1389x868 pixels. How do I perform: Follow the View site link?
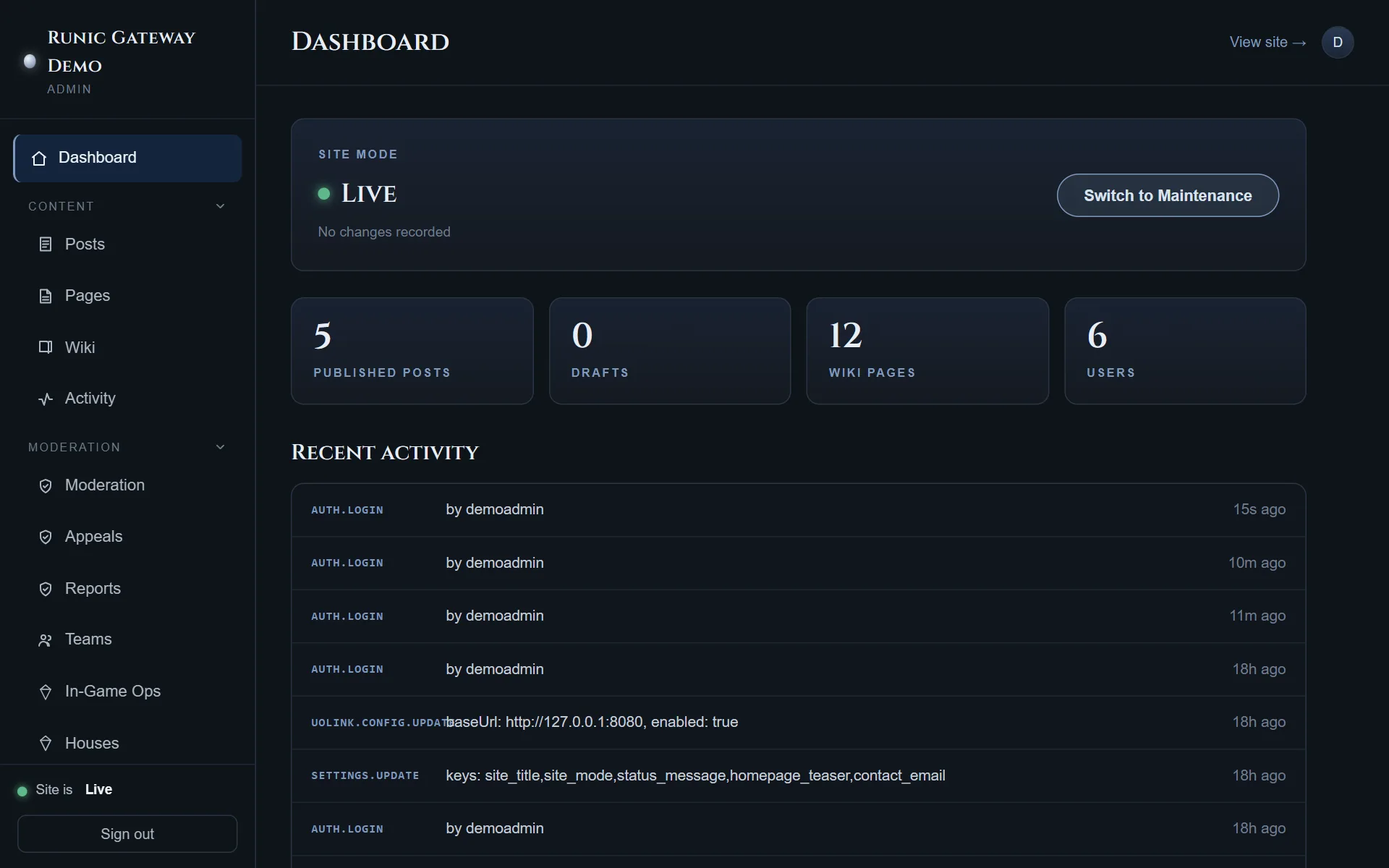click(x=1267, y=42)
